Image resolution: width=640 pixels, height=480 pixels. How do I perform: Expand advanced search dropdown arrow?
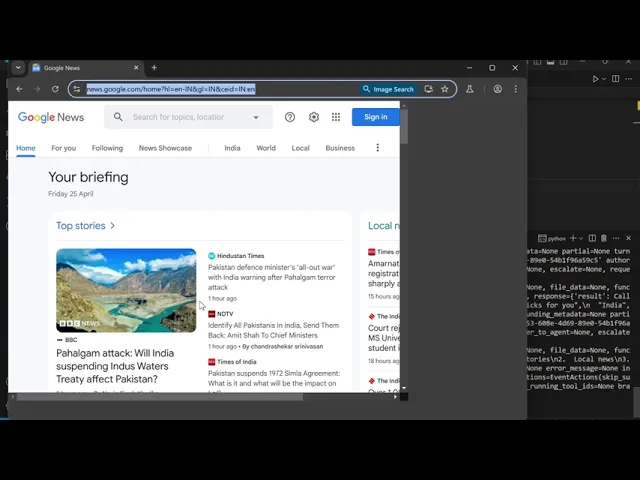(x=256, y=118)
